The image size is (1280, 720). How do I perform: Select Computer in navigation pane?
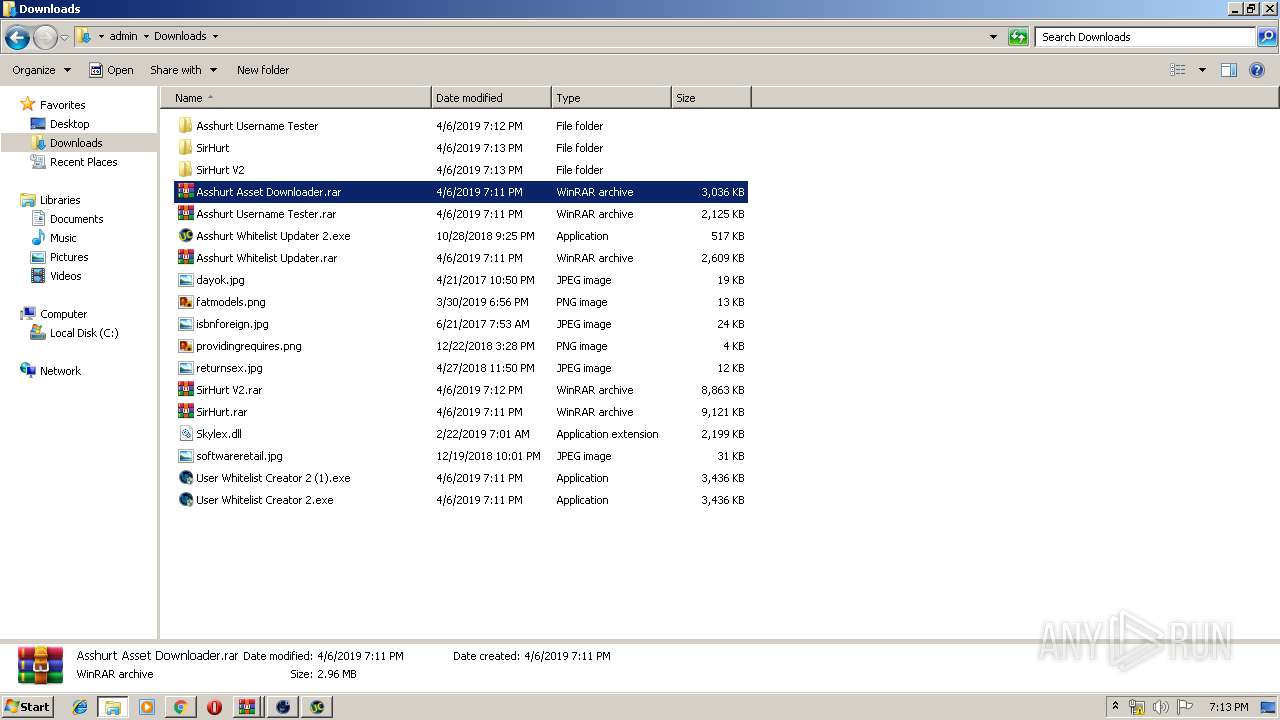click(x=63, y=314)
